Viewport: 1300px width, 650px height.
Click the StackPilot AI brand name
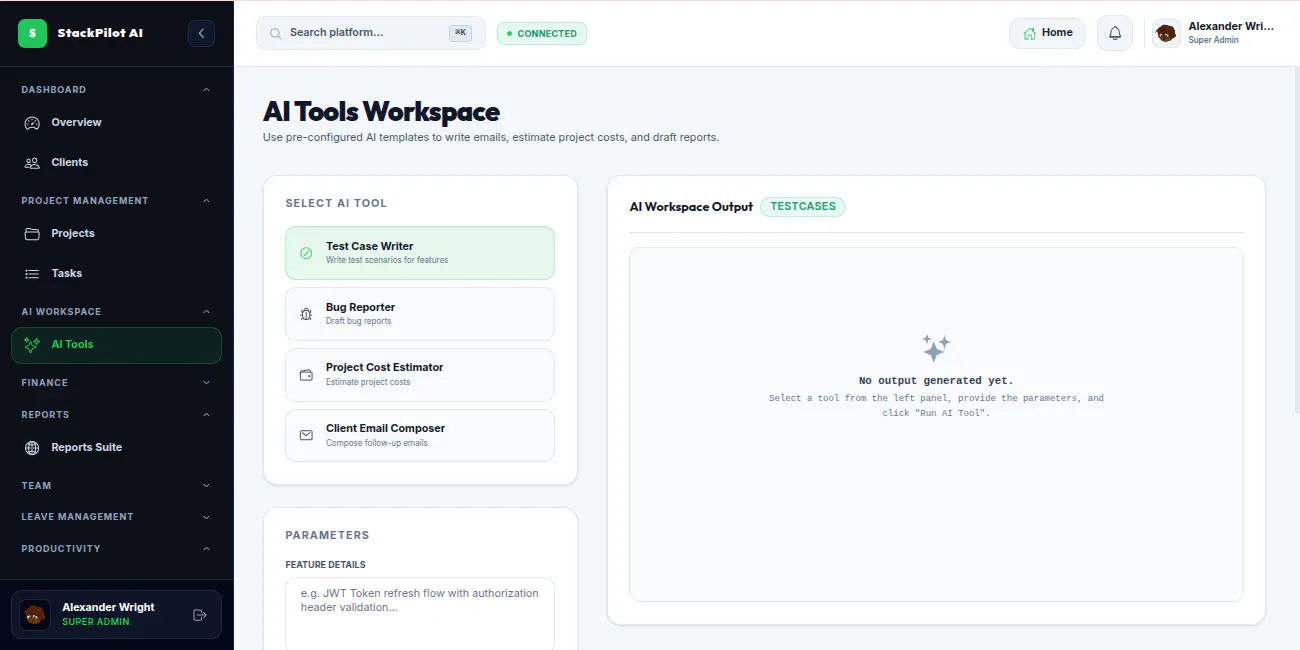(x=100, y=33)
